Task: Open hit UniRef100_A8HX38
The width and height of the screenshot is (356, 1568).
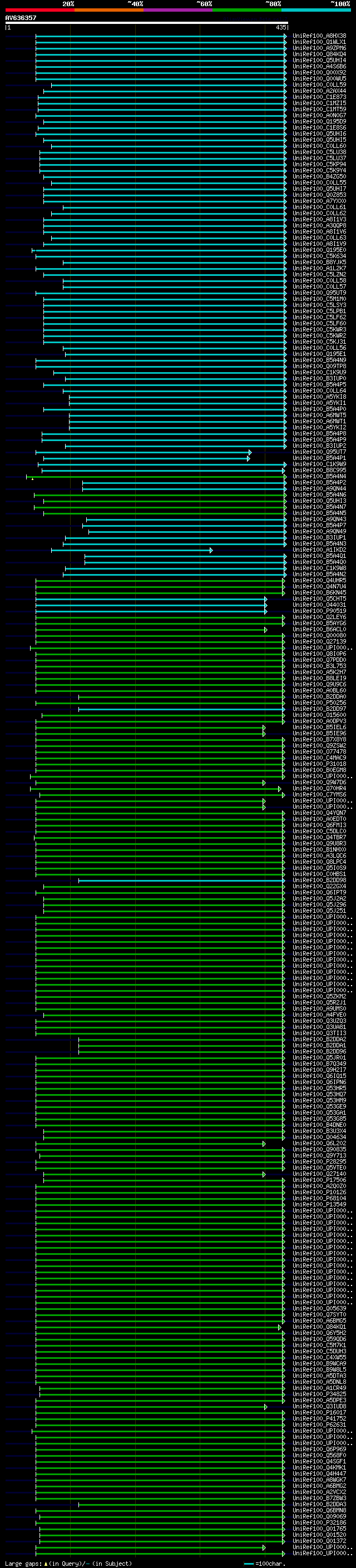Action: (x=319, y=36)
